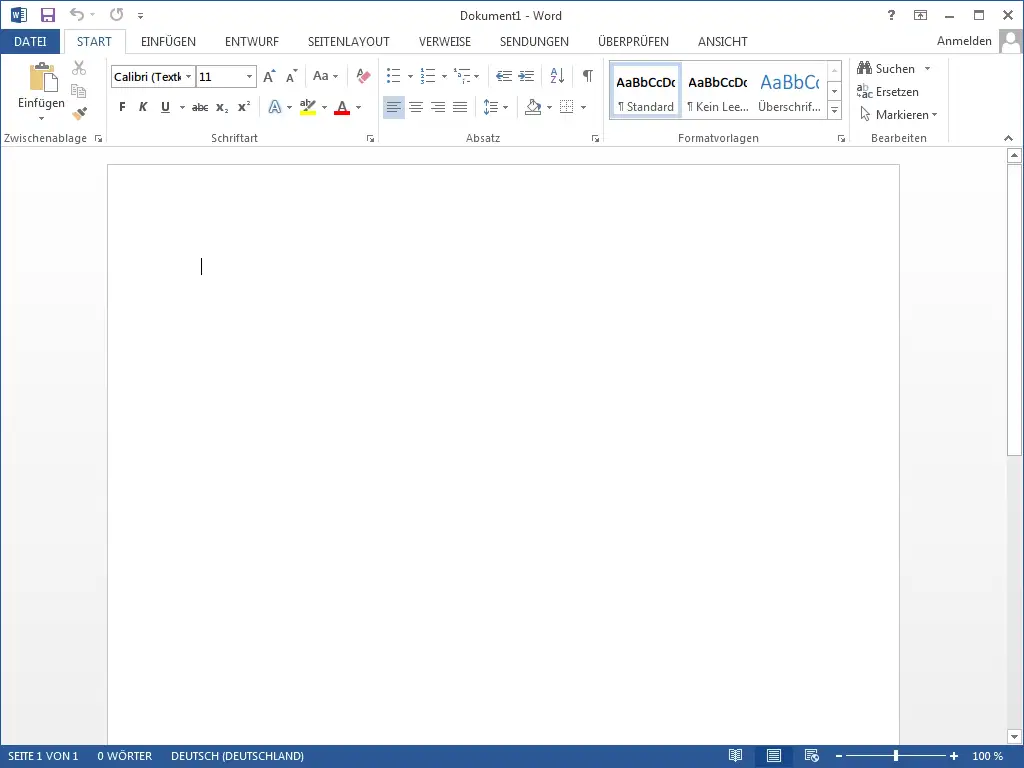Open the font name dropdown

tap(188, 77)
